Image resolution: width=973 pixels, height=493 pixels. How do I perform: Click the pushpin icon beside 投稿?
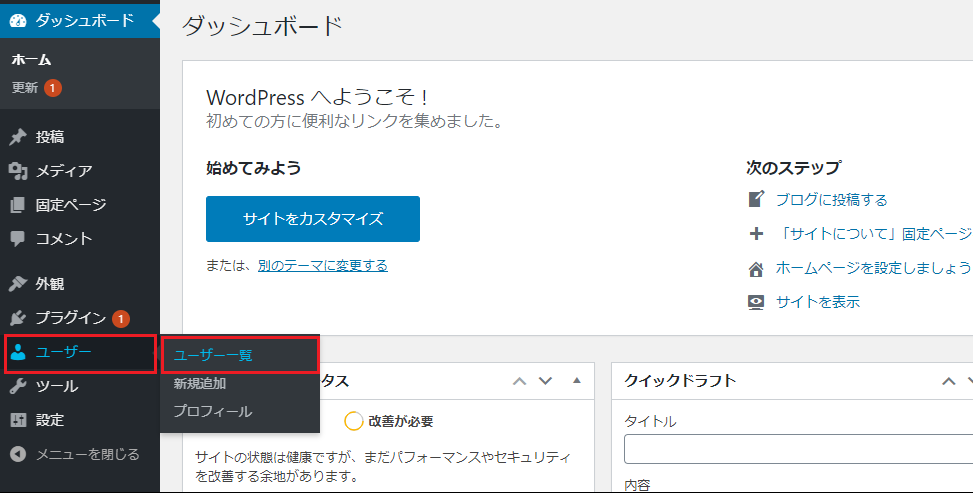pos(18,137)
